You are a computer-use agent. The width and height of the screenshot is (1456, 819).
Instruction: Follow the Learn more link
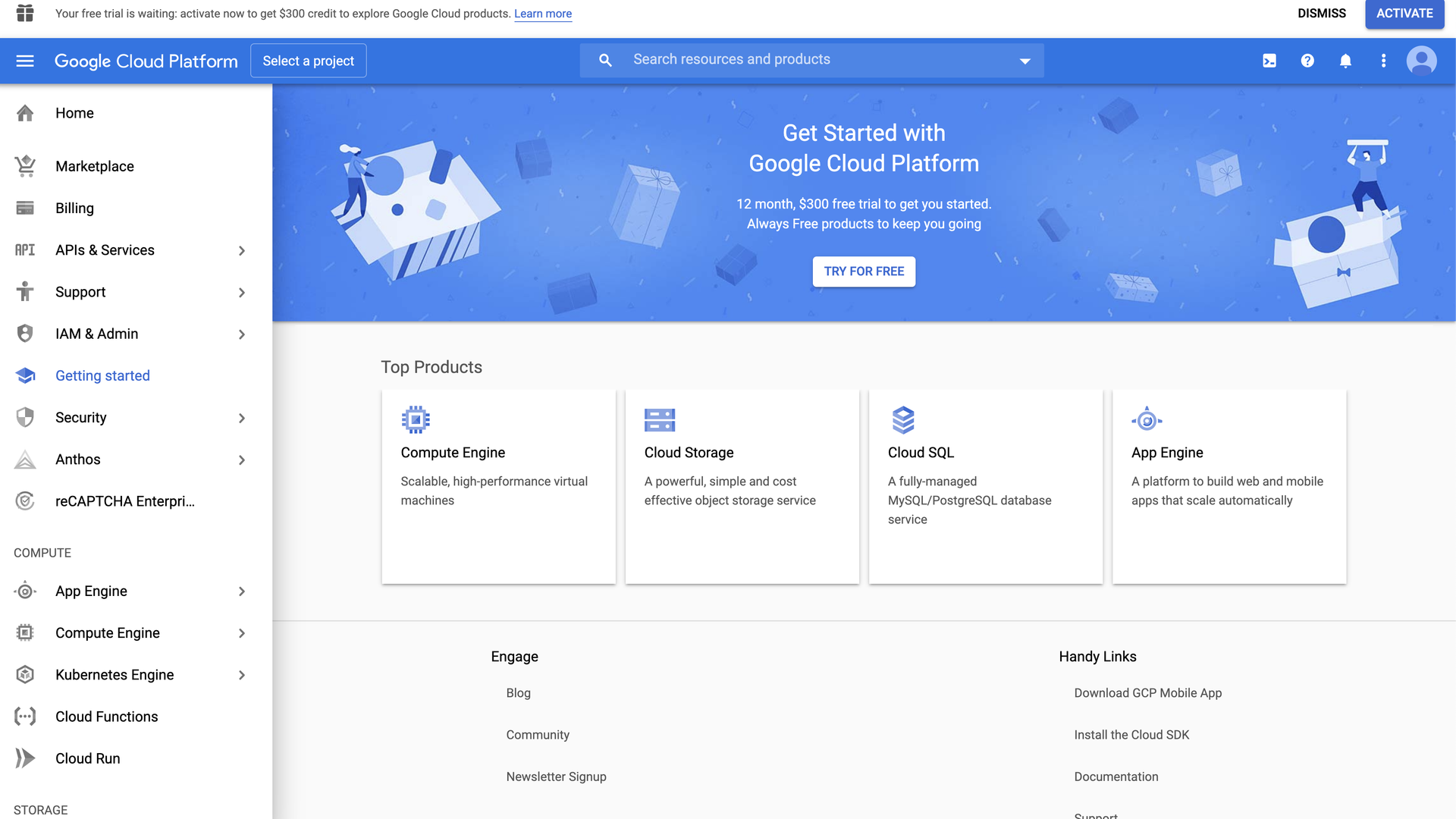(543, 14)
